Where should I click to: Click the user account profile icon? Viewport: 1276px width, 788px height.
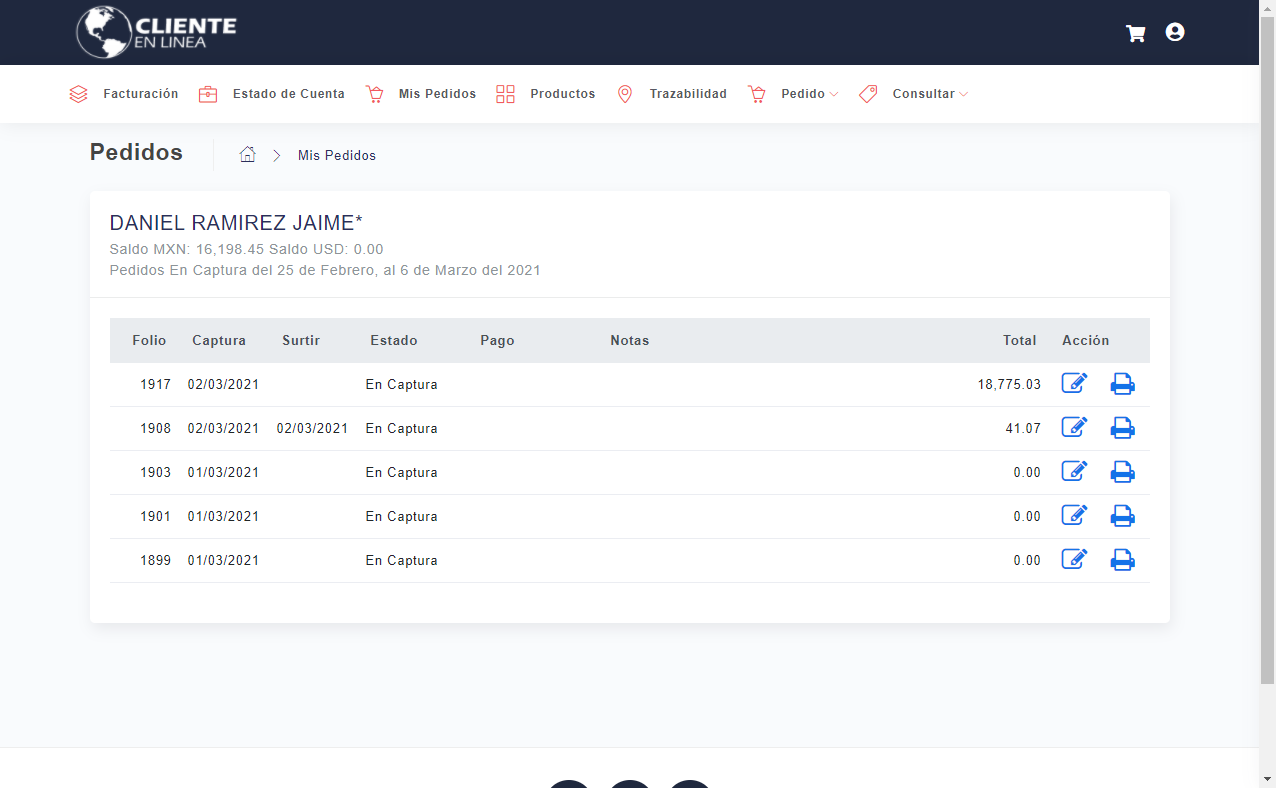click(x=1175, y=32)
